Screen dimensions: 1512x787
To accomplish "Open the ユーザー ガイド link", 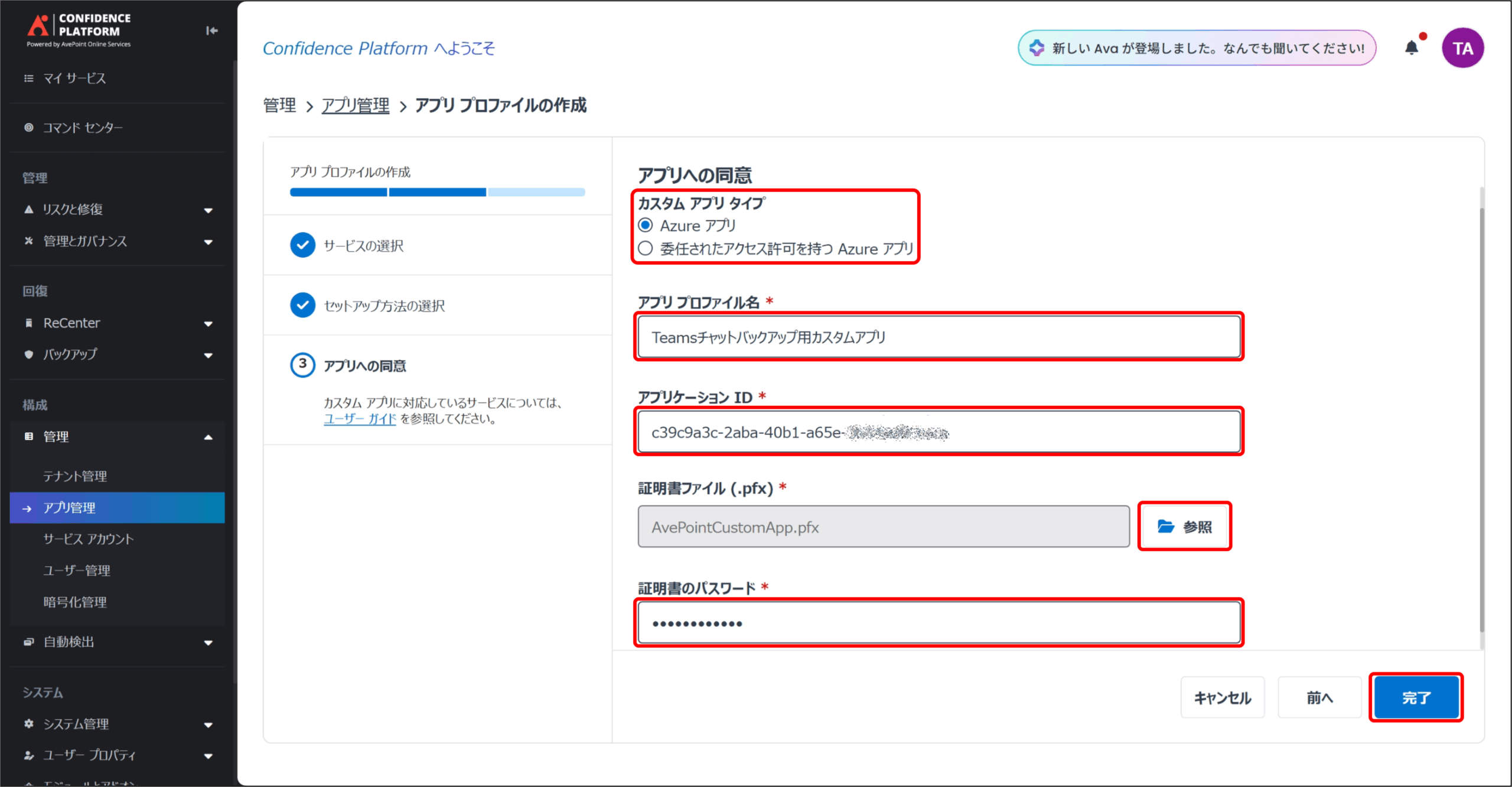I will (360, 419).
